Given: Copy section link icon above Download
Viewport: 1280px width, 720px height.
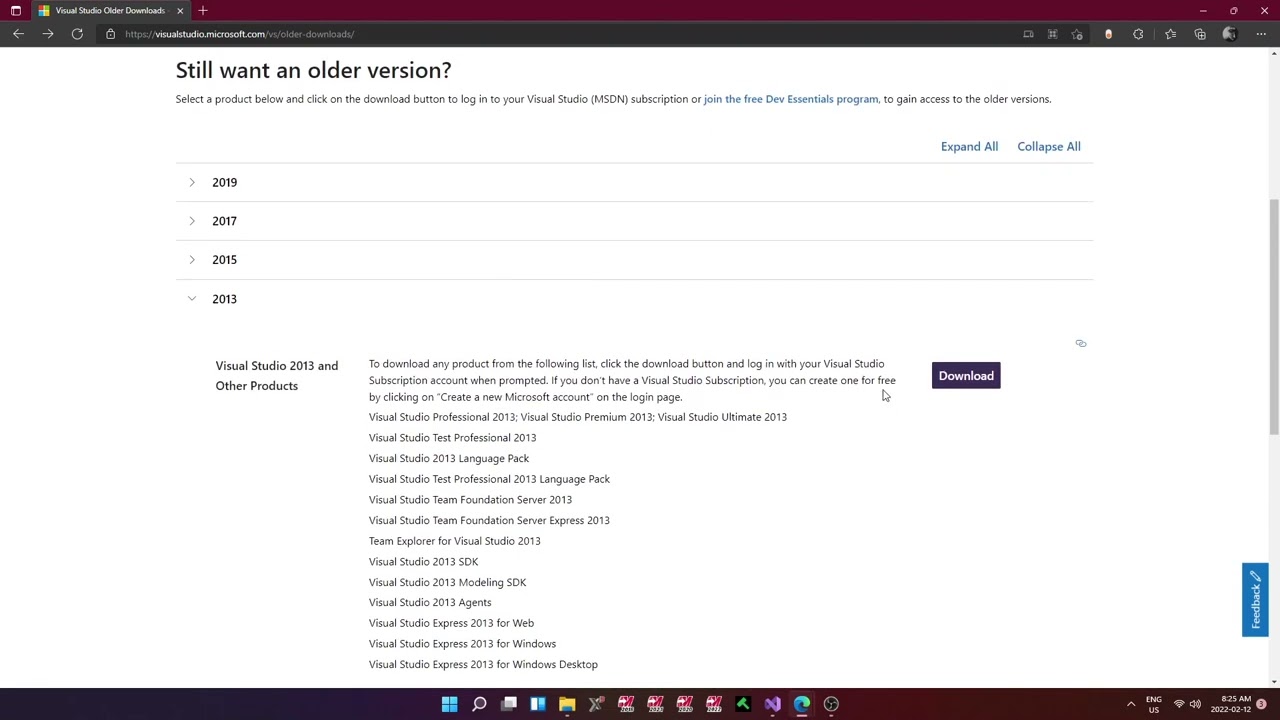Looking at the screenshot, I should [x=1081, y=343].
